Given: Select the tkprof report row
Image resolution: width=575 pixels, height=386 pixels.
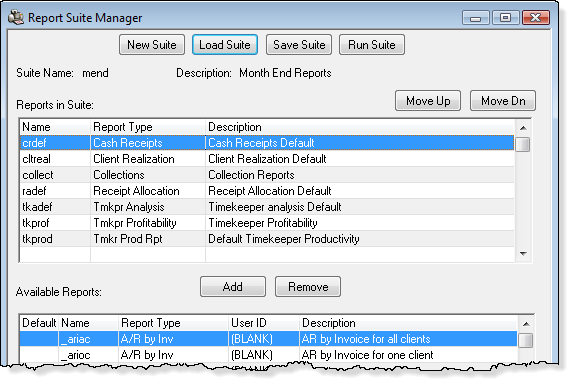Looking at the screenshot, I should pos(267,223).
